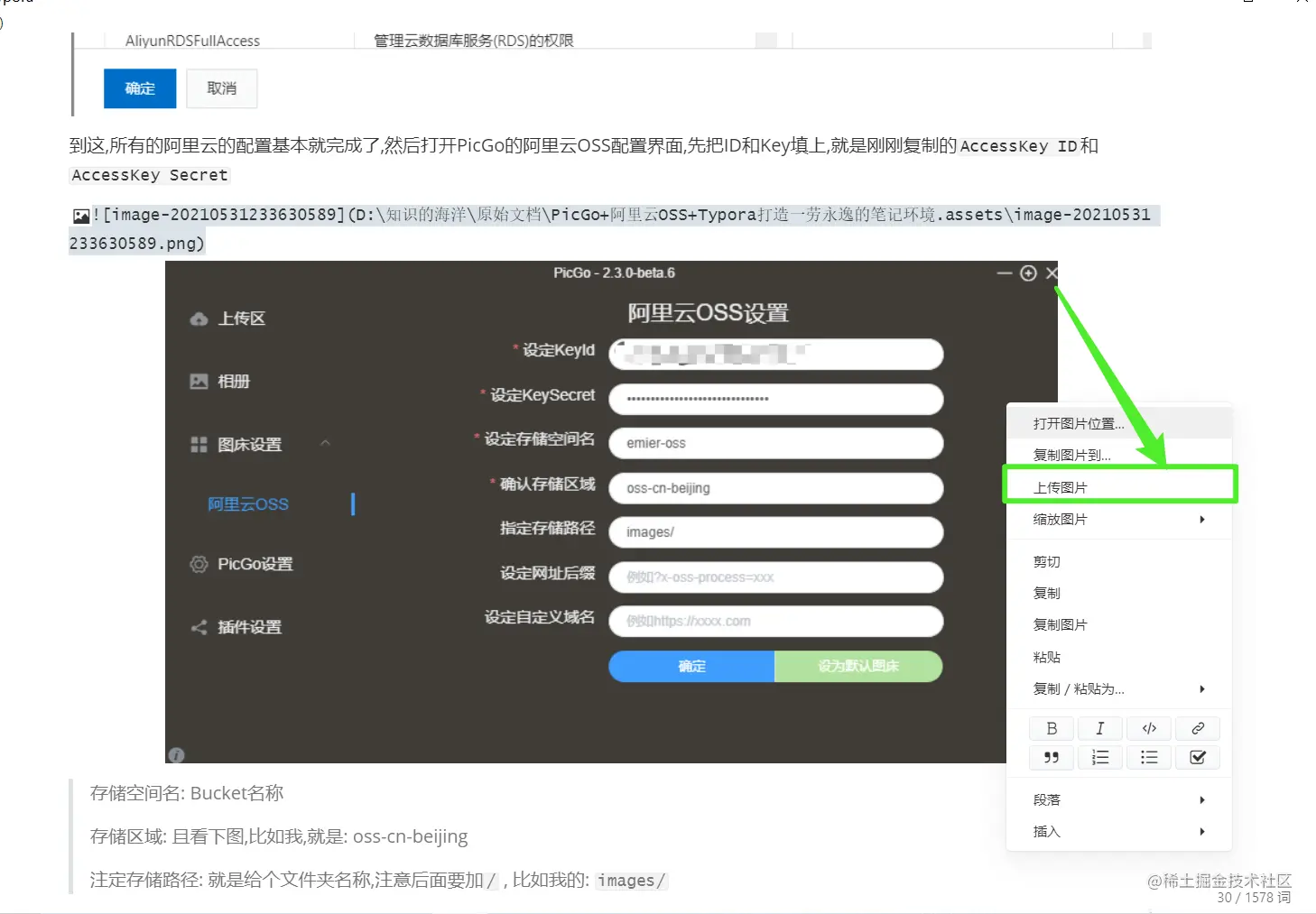
Task: Click the 管理云数据库服务(RDS)的权限 table cell
Action: 474,41
